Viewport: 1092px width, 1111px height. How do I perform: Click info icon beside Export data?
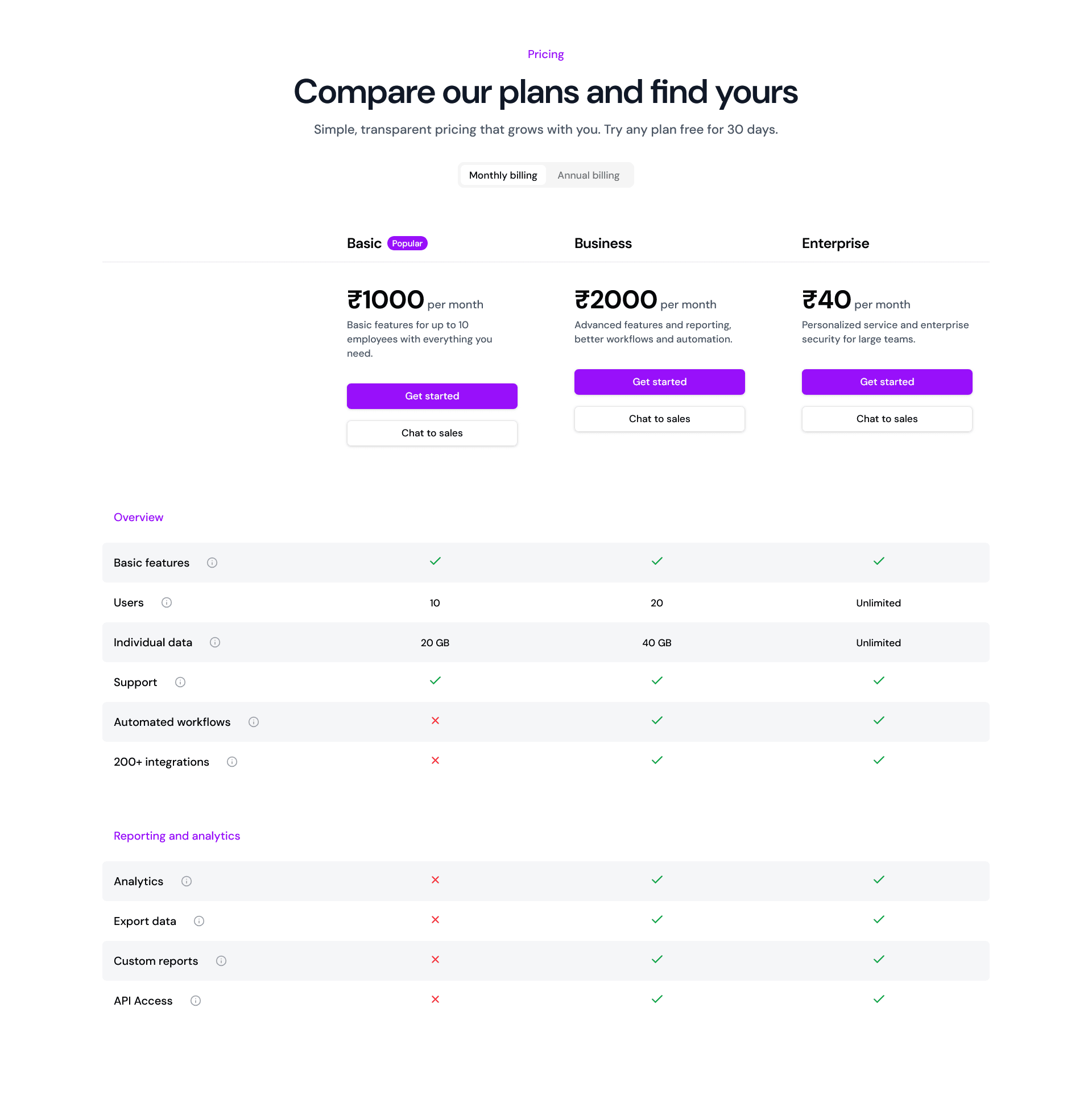point(199,921)
